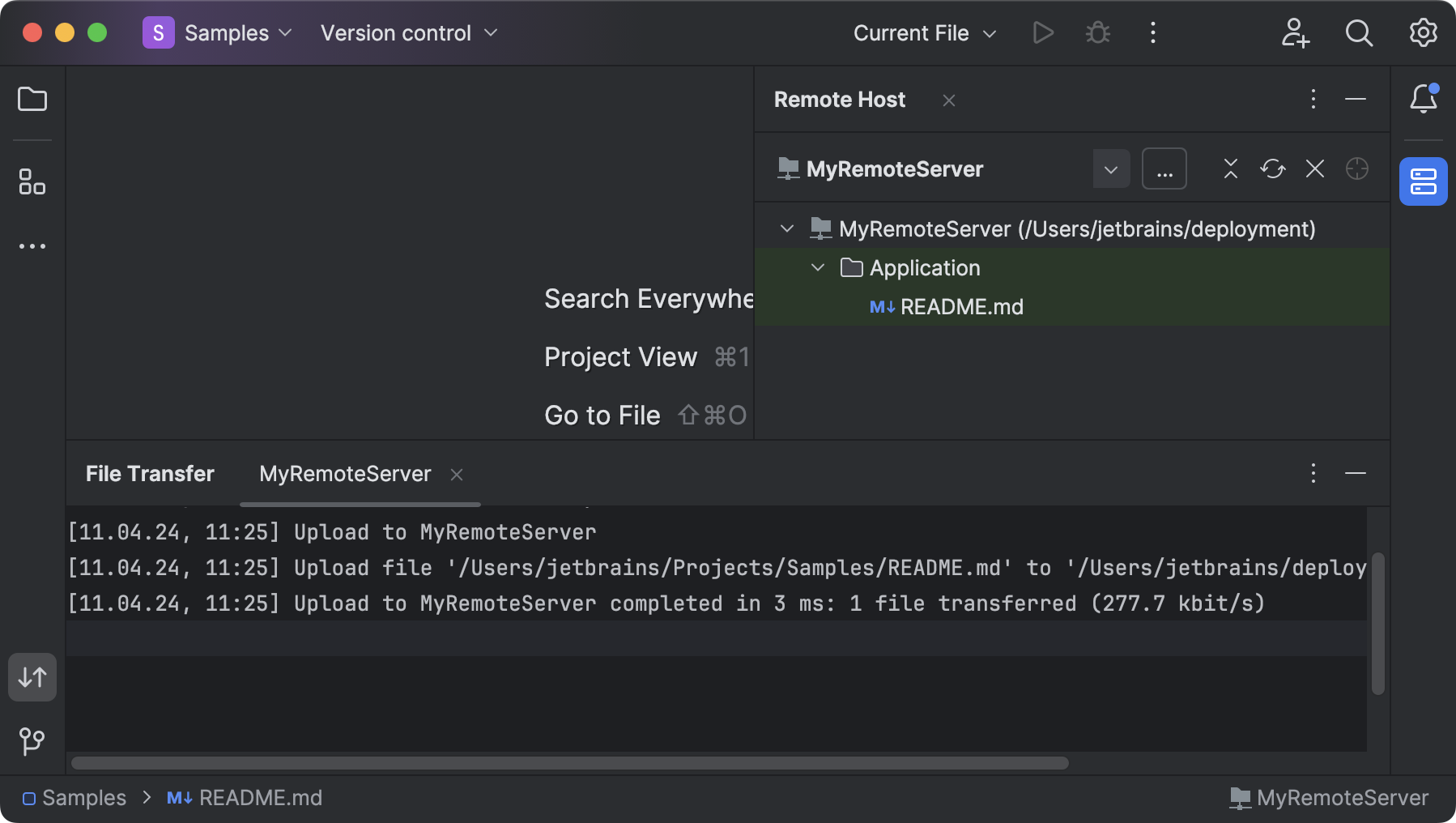Start a Code With Me session

tap(1295, 33)
